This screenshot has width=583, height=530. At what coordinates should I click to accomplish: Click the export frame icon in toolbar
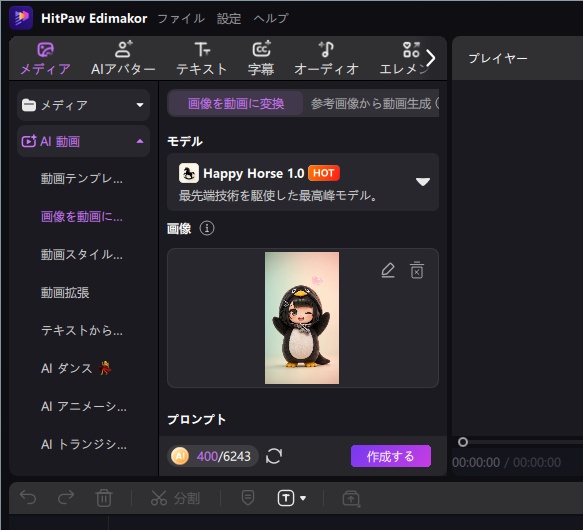pyautogui.click(x=351, y=498)
